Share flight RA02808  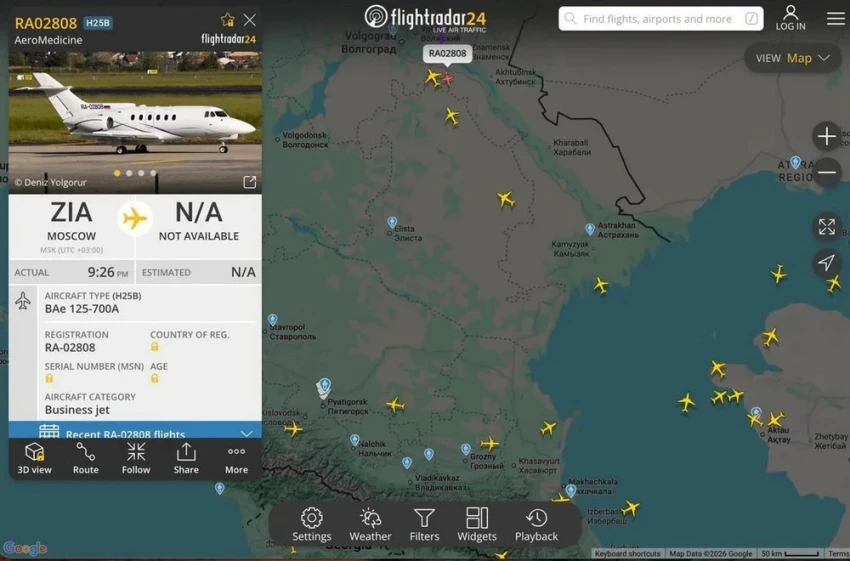point(186,458)
